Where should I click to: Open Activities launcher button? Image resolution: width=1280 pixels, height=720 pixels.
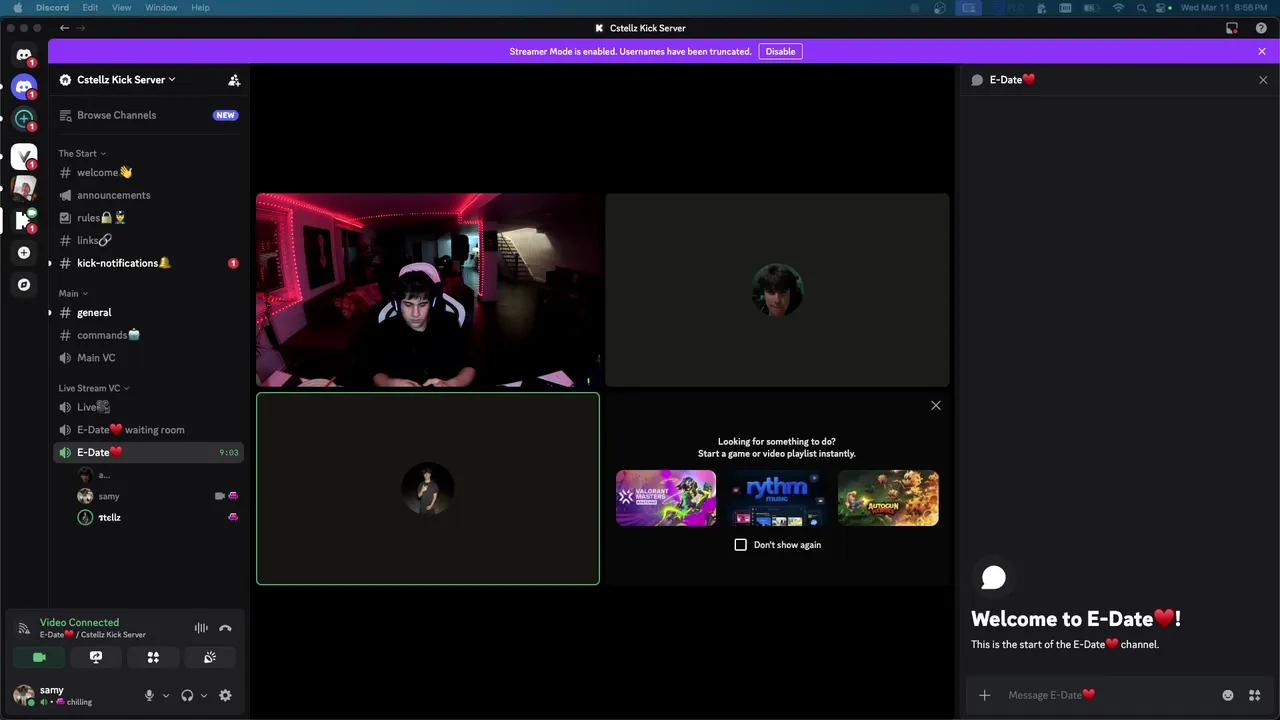pyautogui.click(x=153, y=657)
